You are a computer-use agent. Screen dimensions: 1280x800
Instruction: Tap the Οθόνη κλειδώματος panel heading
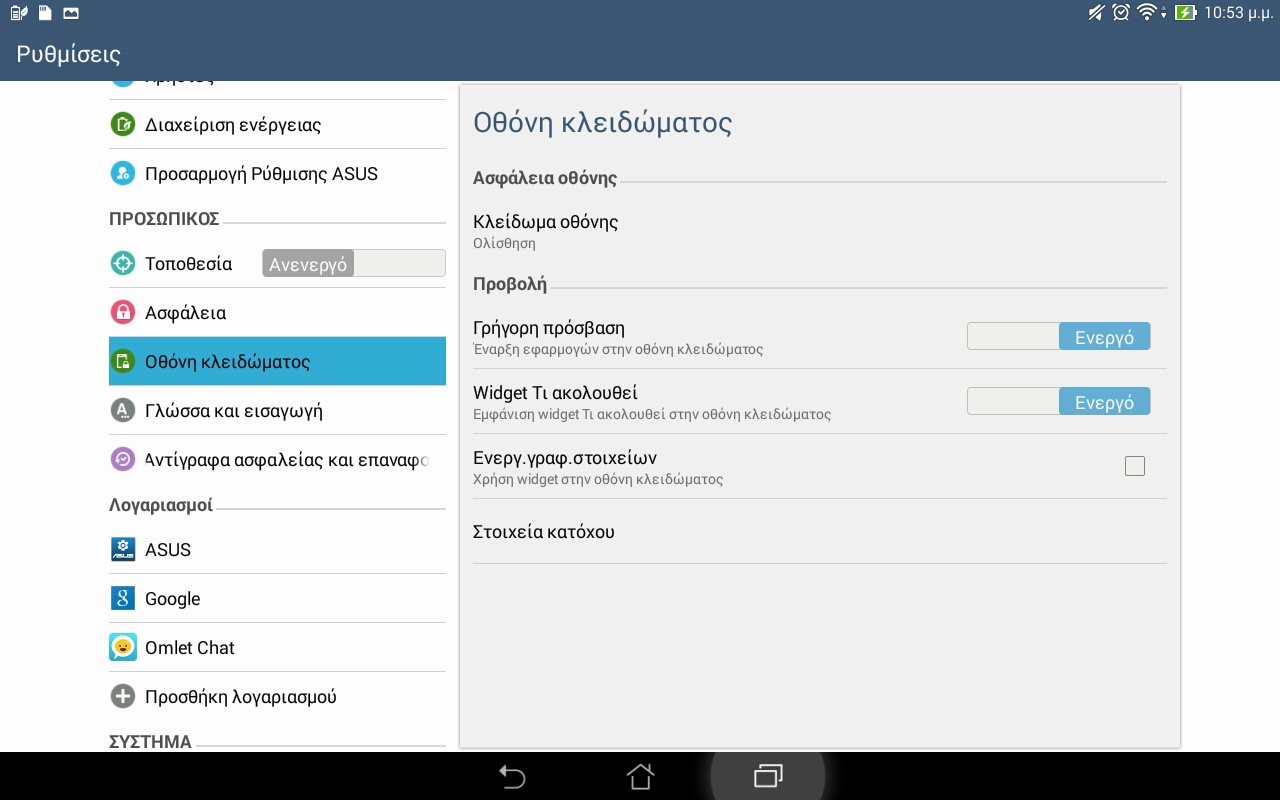click(602, 122)
